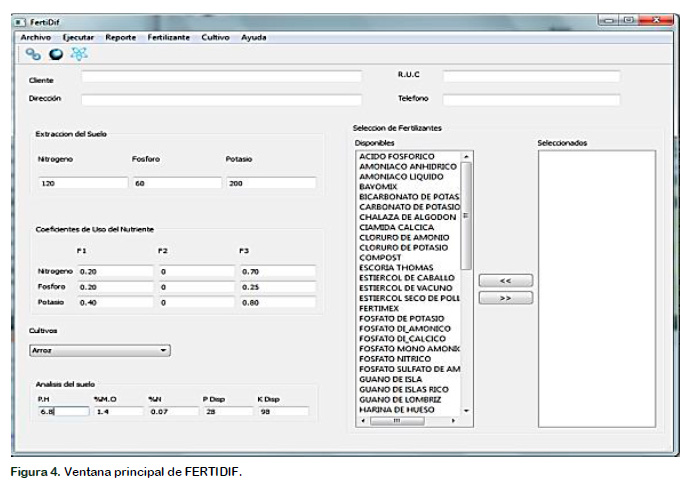Click the << button to remove fertilizer
The image size is (696, 481).
coord(506,280)
